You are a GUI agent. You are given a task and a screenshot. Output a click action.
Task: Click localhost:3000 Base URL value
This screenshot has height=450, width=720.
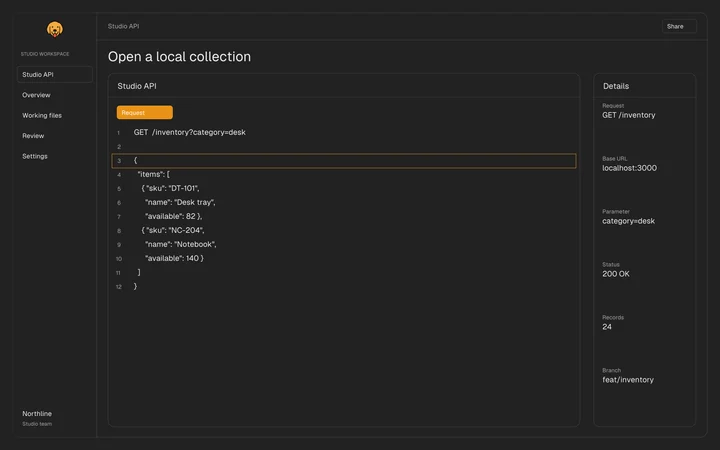629,168
